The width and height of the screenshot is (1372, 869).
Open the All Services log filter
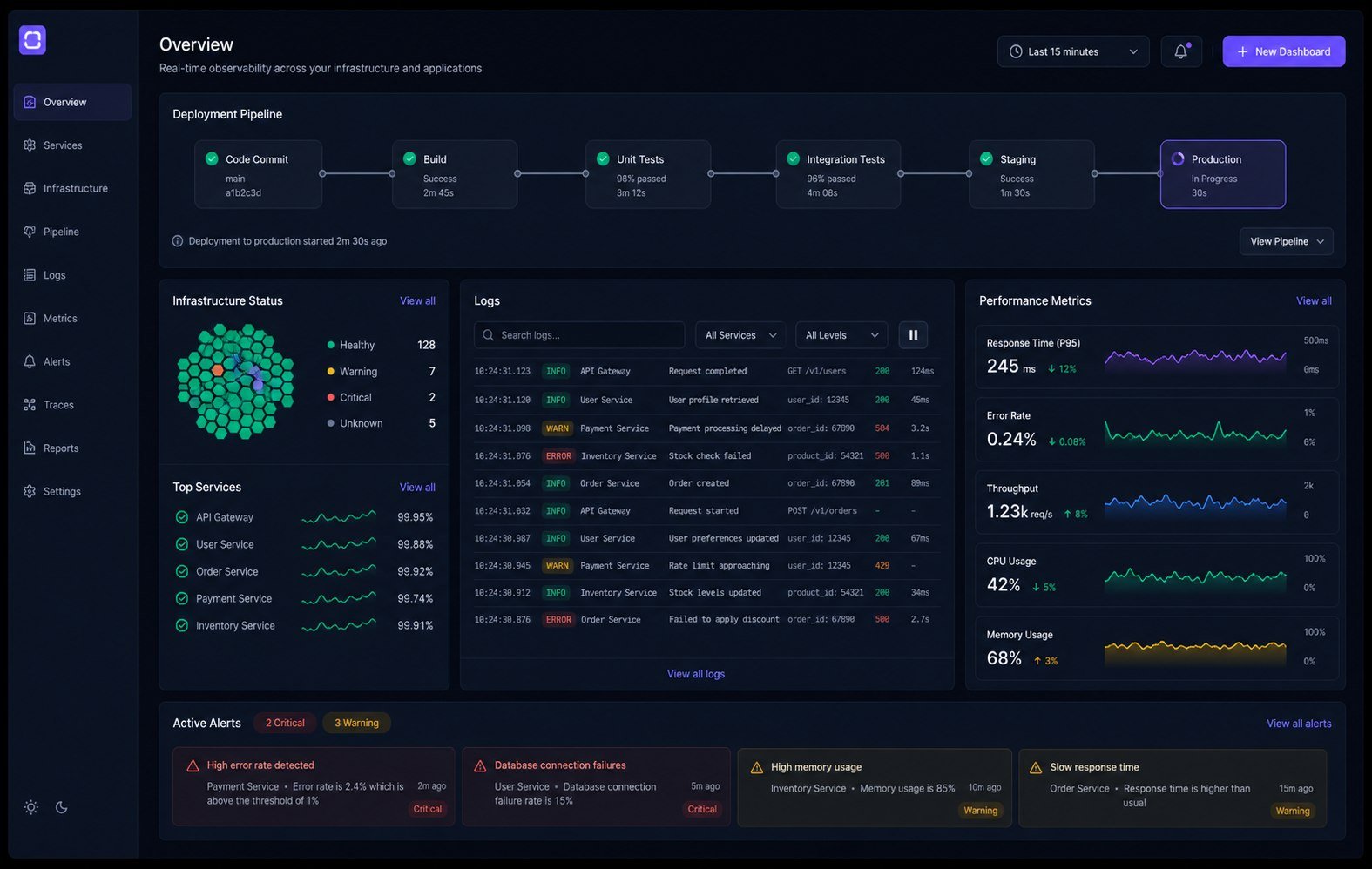[x=740, y=335]
